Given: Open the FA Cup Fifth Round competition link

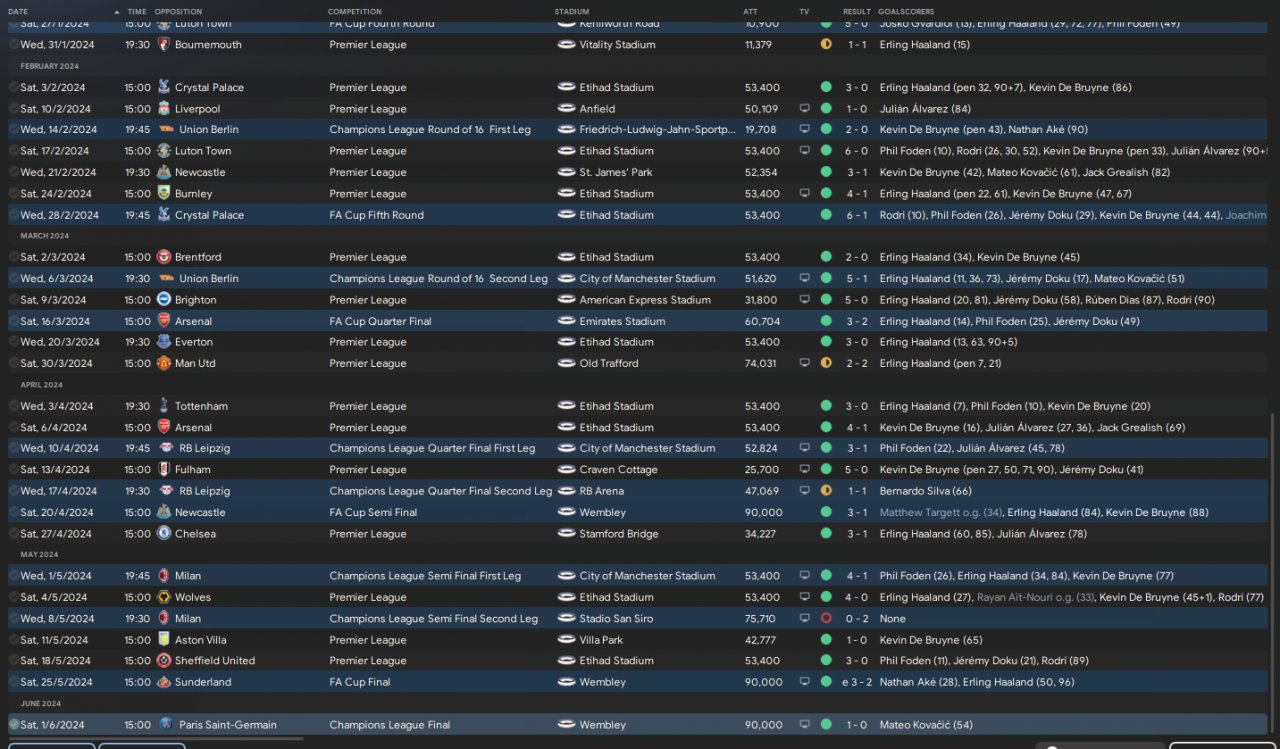Looking at the screenshot, I should 377,215.
